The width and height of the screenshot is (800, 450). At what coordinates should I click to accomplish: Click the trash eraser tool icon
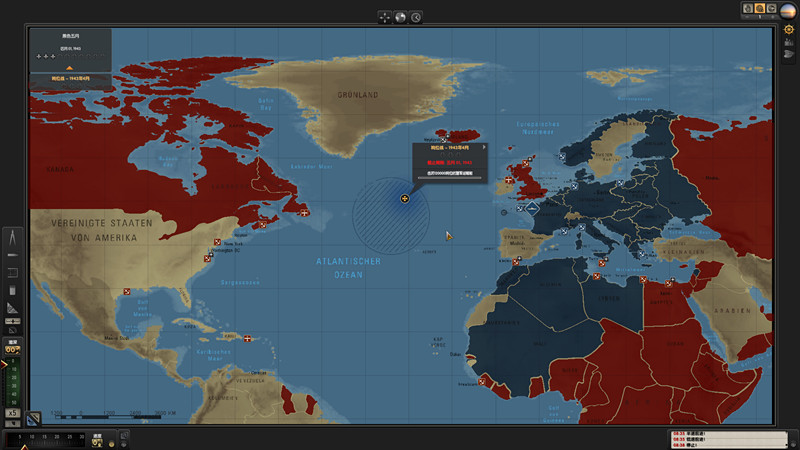point(13,289)
